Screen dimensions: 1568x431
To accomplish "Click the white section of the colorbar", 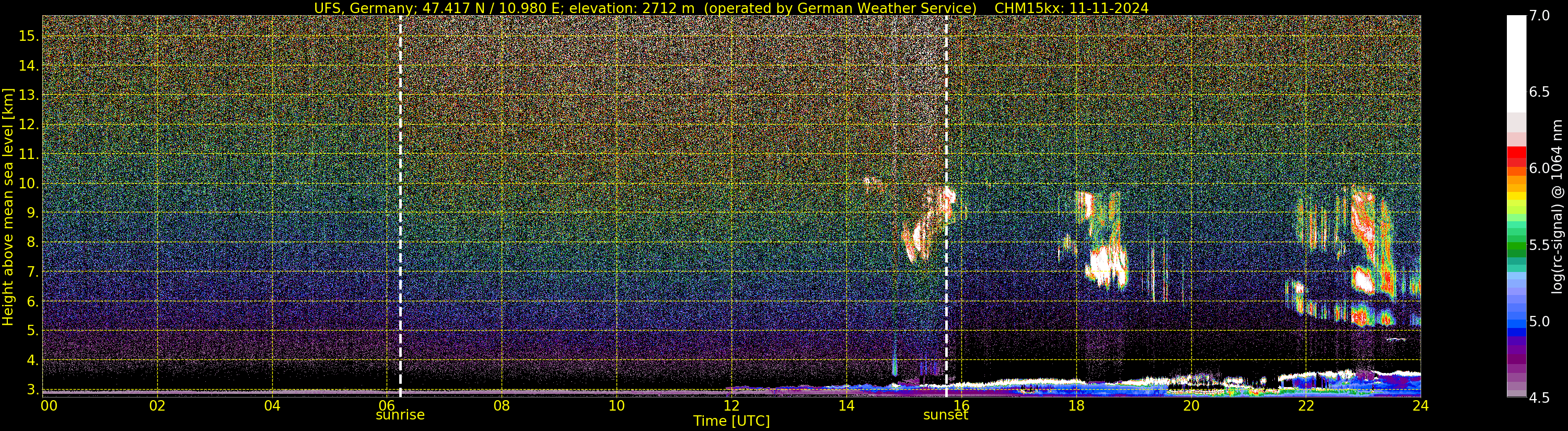I will pyautogui.click(x=1516, y=64).
